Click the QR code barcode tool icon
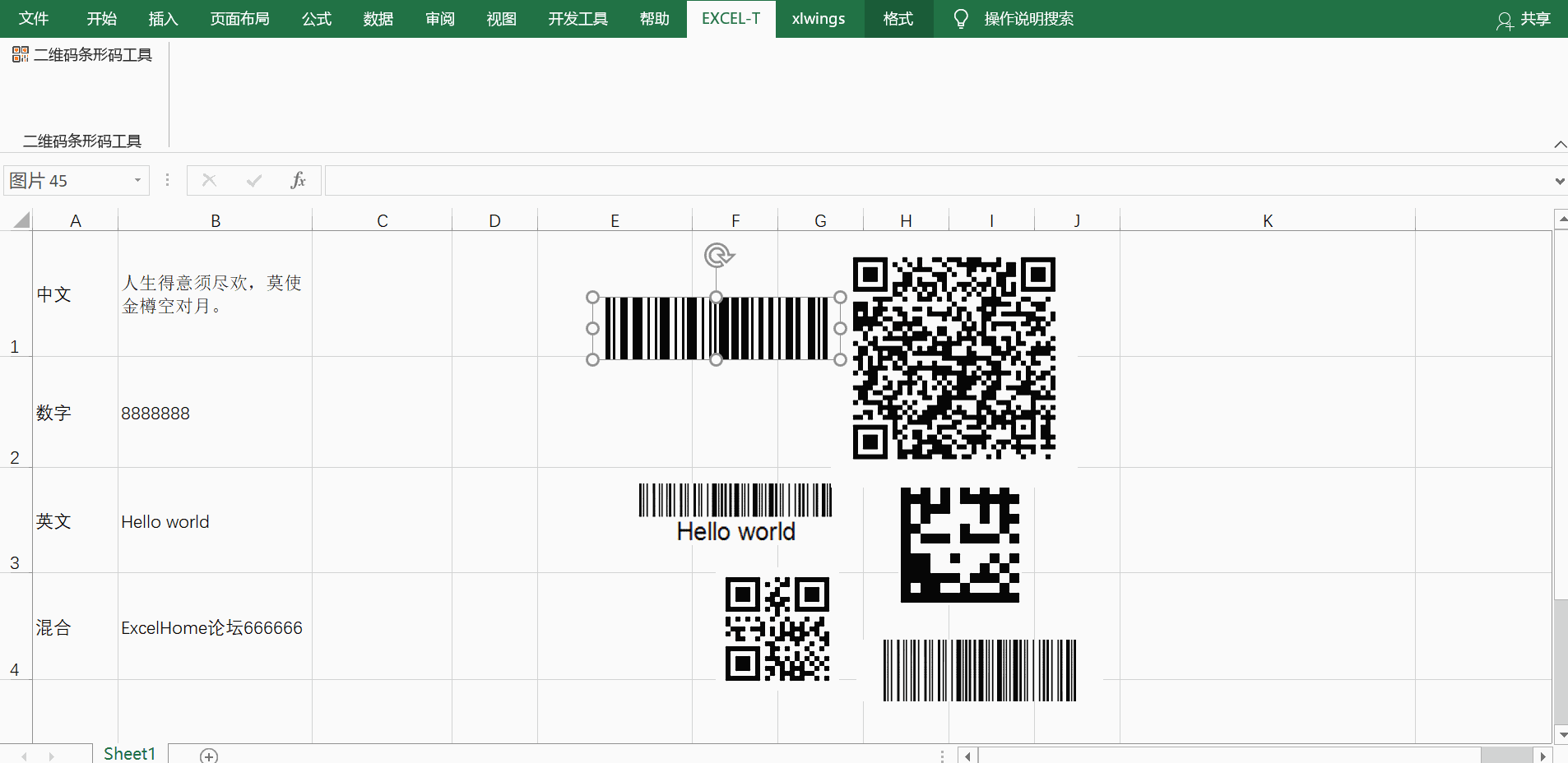Viewport: 1568px width, 763px height. [21, 55]
